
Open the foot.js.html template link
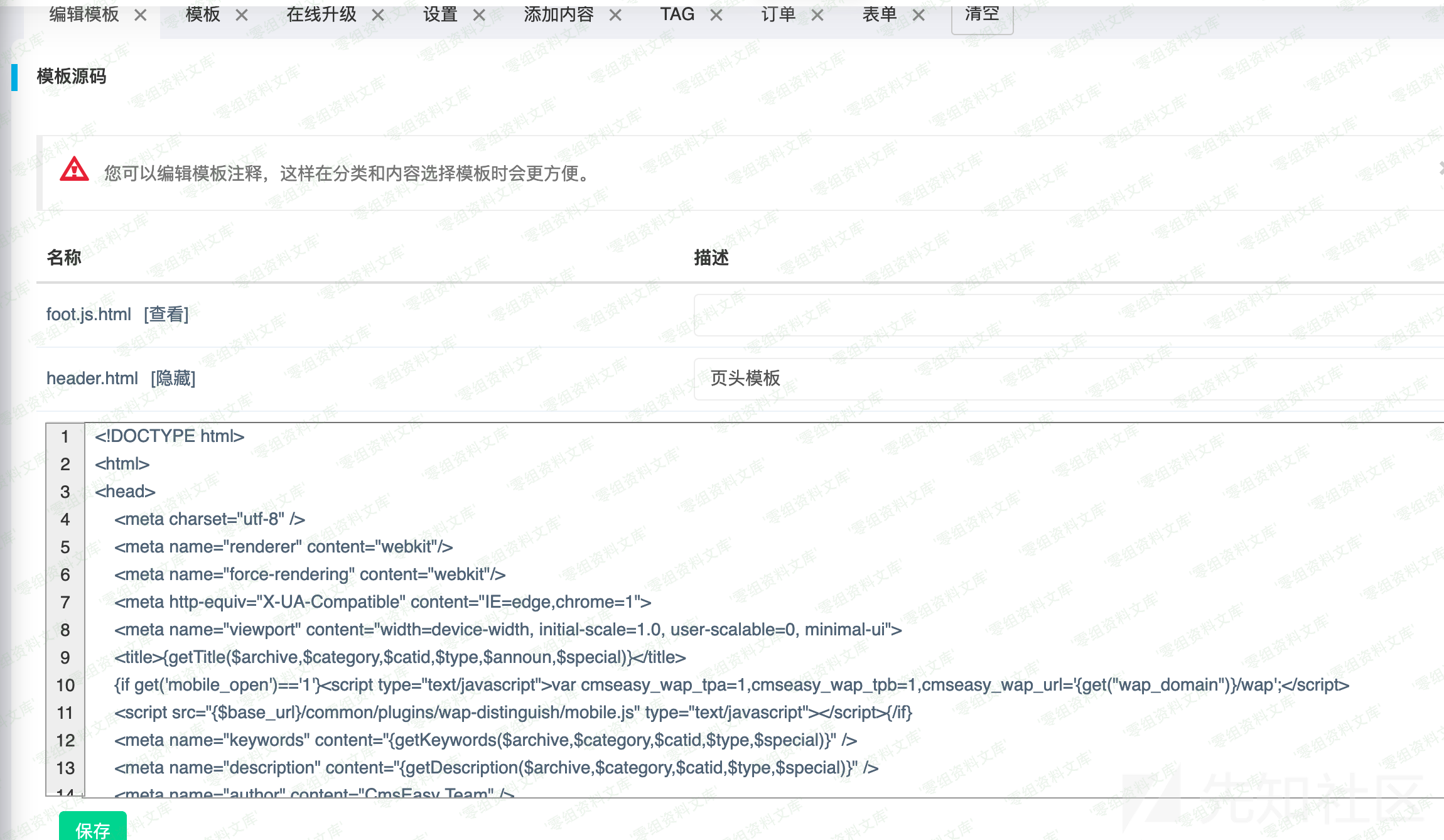click(x=89, y=314)
